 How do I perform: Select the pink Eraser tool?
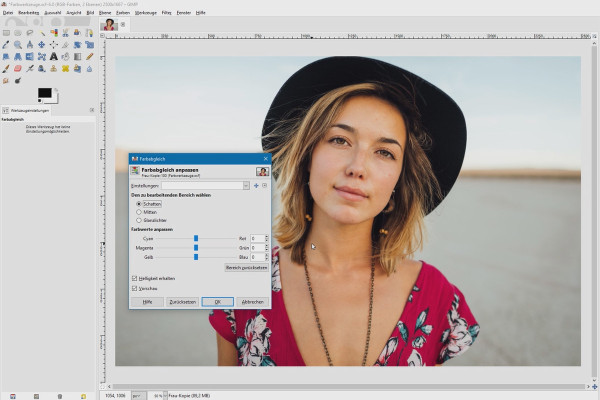tap(18, 69)
